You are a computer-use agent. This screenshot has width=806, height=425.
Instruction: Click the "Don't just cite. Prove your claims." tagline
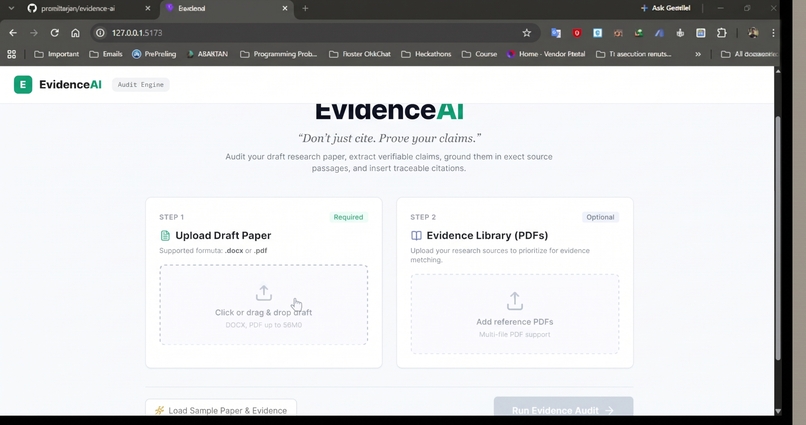tap(390, 138)
